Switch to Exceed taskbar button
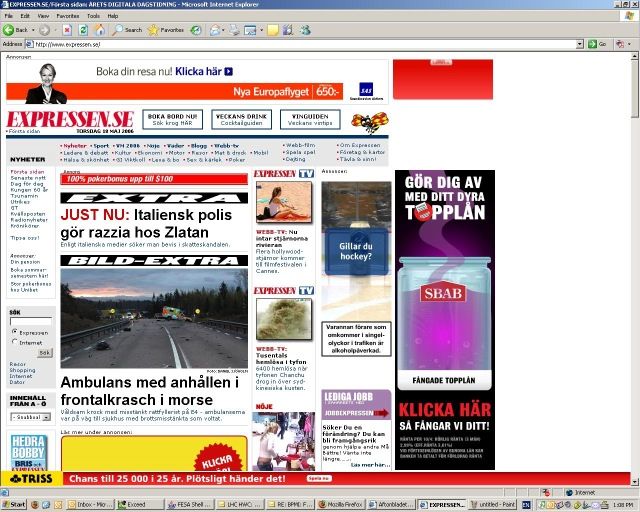This screenshot has width=640, height=512. pyautogui.click(x=140, y=505)
